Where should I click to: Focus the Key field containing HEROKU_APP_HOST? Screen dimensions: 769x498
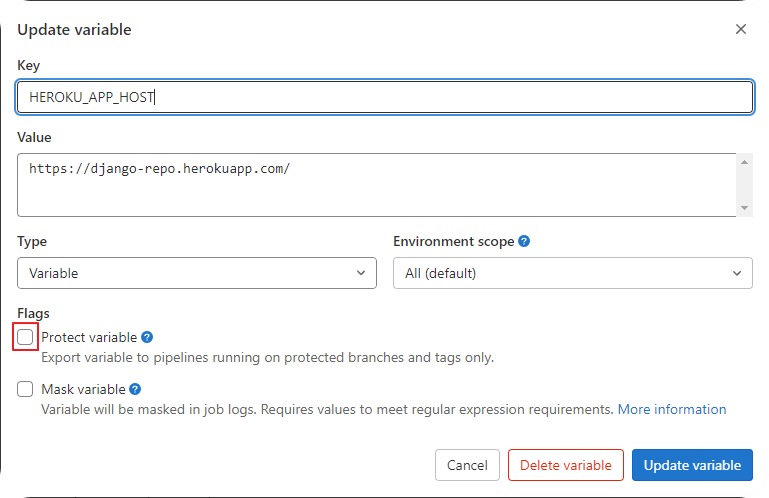[385, 97]
